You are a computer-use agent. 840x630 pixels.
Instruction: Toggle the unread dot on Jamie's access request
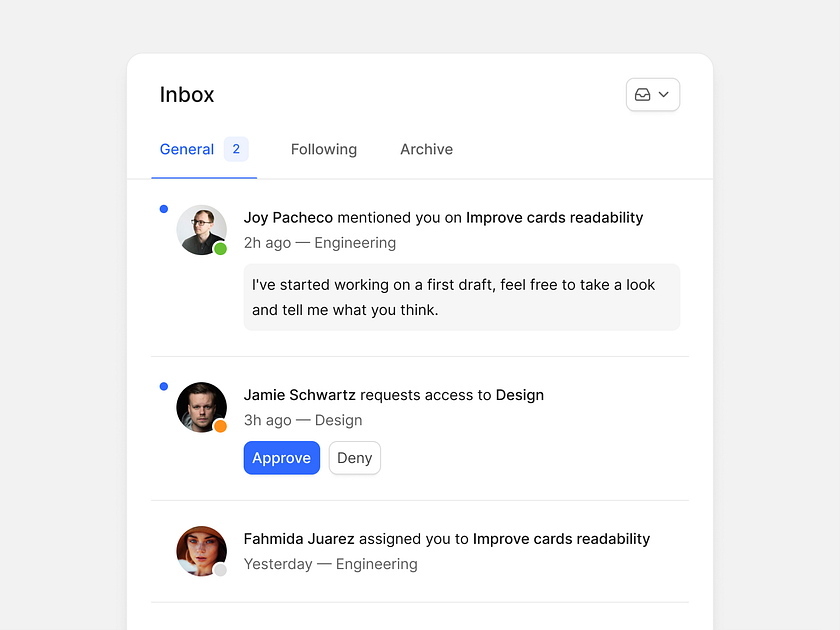(163, 386)
